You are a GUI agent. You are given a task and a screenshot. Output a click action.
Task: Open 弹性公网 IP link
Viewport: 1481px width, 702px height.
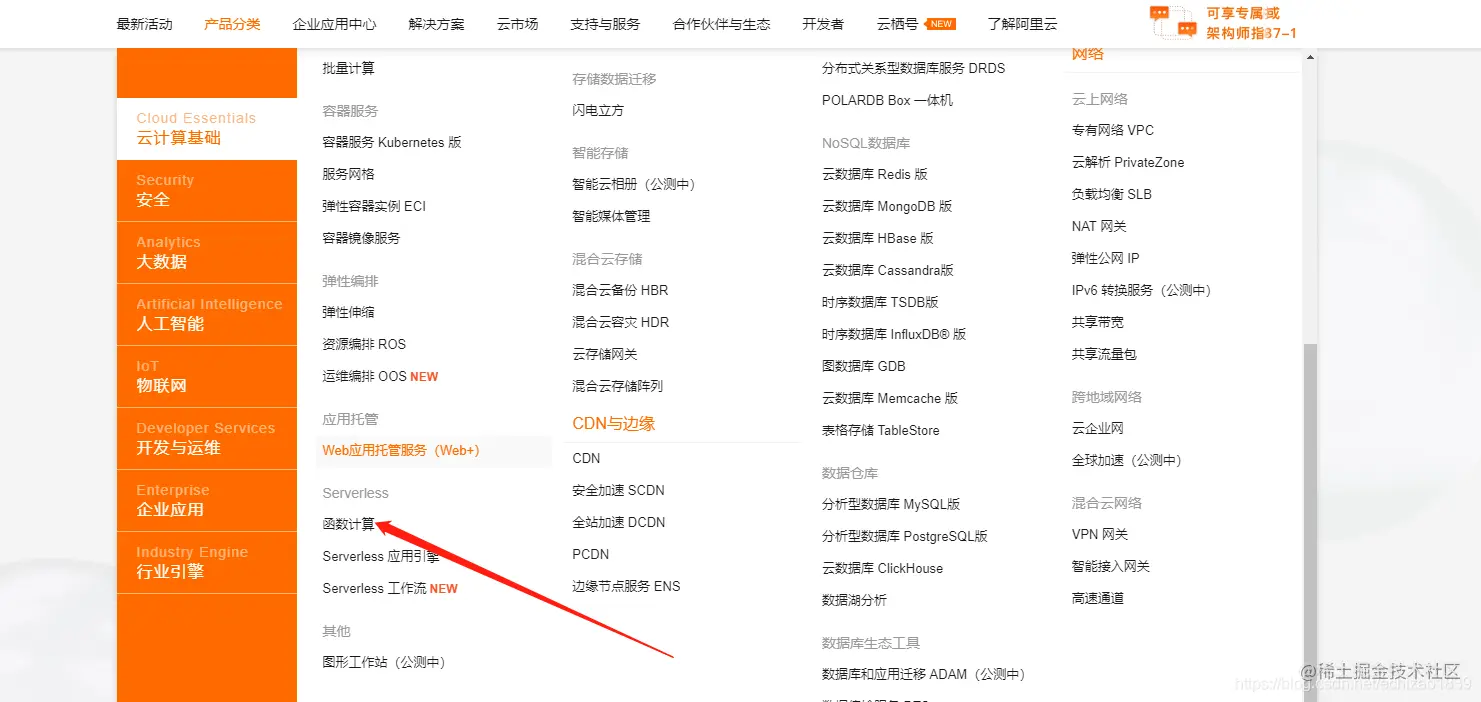click(x=1106, y=258)
